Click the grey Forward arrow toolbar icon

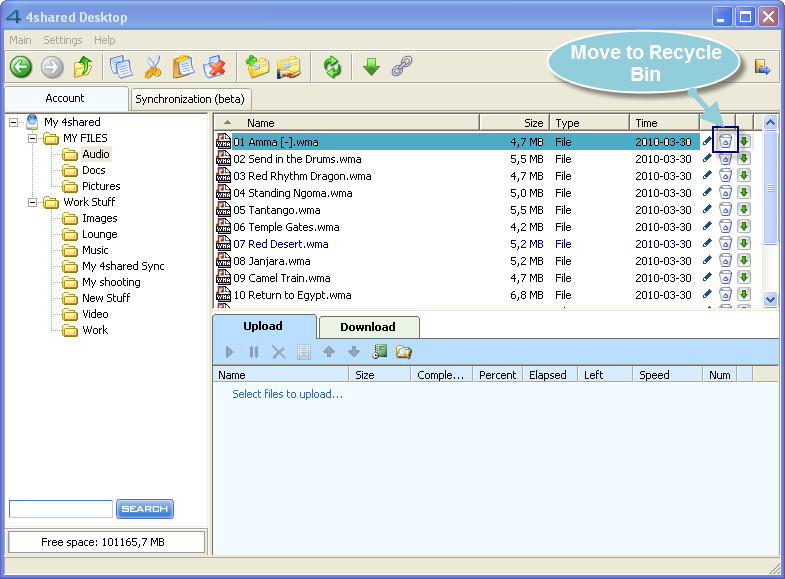click(x=52, y=67)
